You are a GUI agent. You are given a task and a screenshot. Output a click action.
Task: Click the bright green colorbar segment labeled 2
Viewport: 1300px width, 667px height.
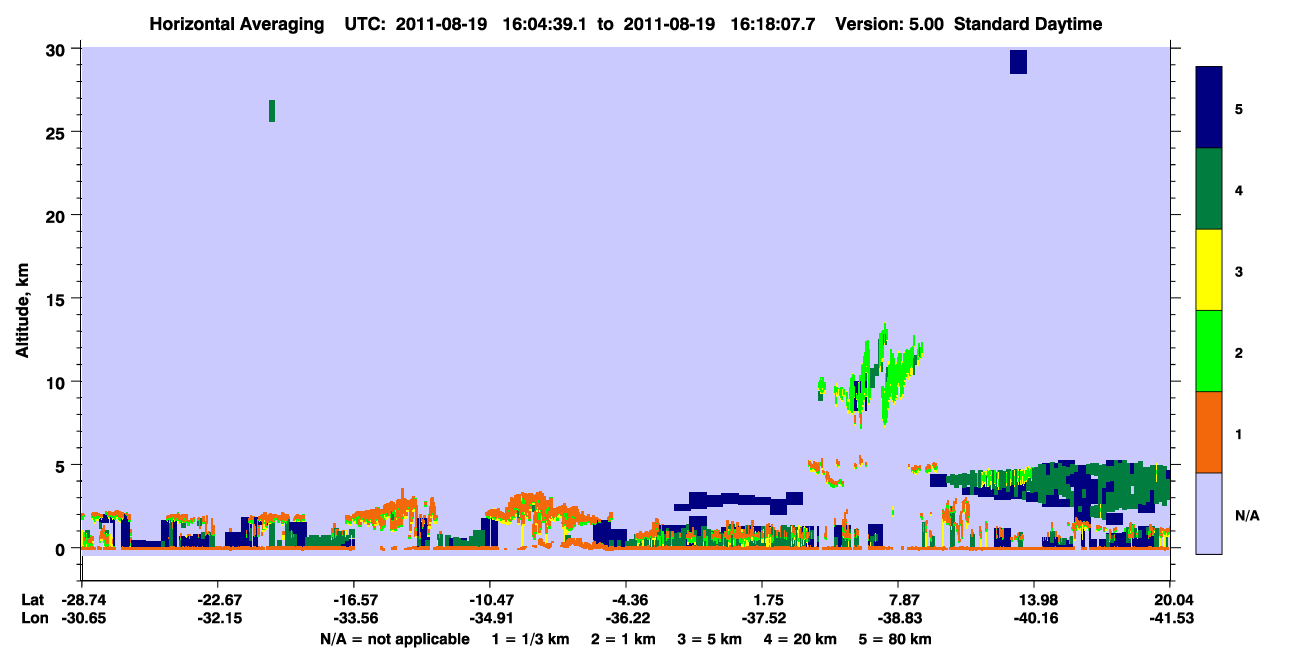1209,351
